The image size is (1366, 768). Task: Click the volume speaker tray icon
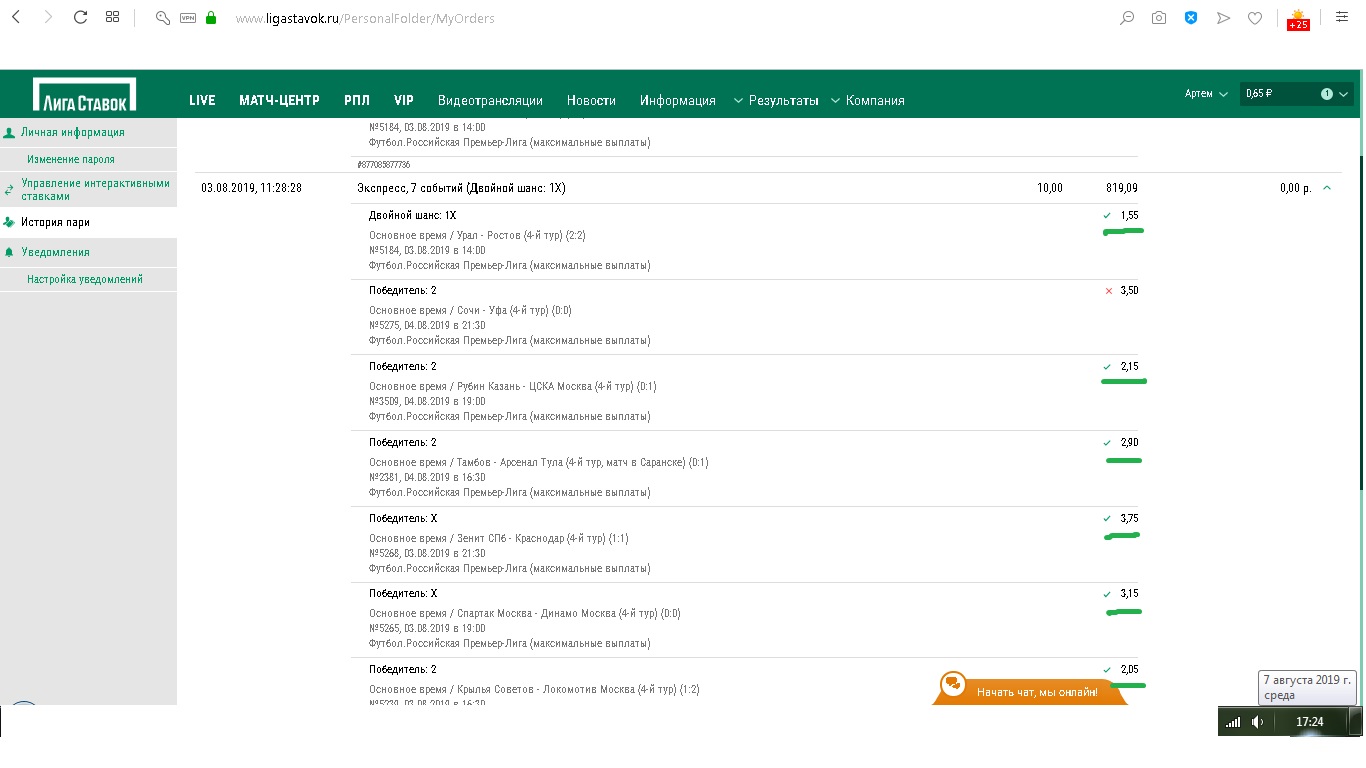click(1257, 721)
